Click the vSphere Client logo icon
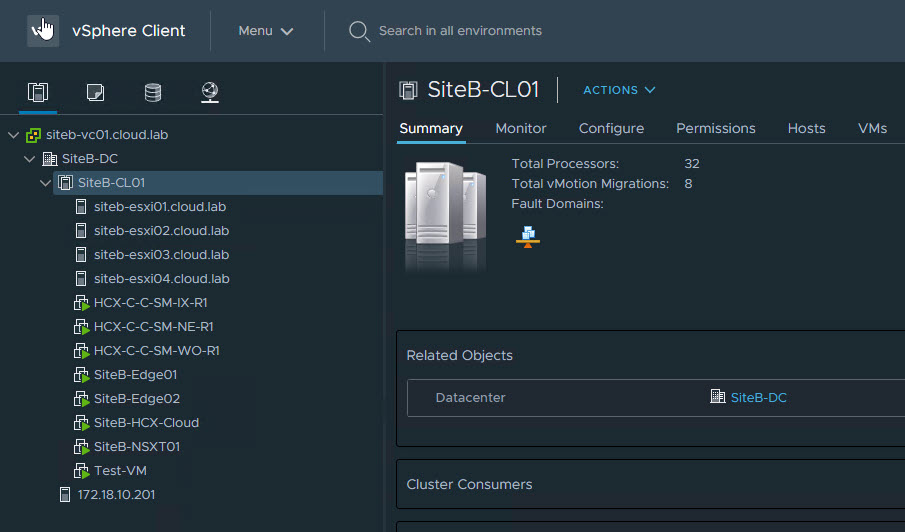This screenshot has height=532, width=905. (43, 30)
